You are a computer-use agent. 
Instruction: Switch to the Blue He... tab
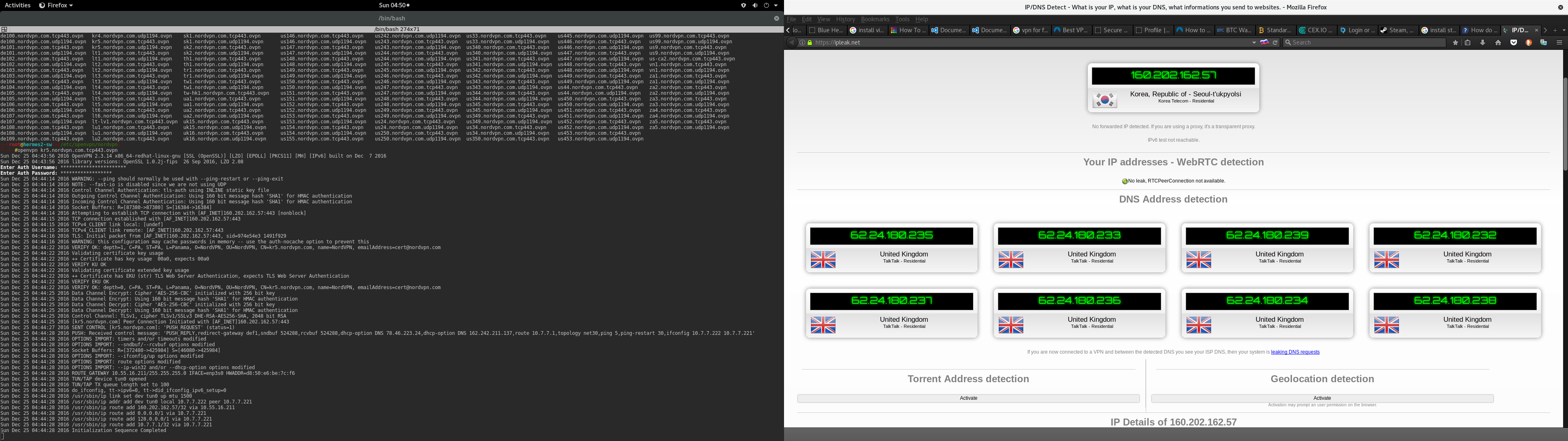[826, 31]
